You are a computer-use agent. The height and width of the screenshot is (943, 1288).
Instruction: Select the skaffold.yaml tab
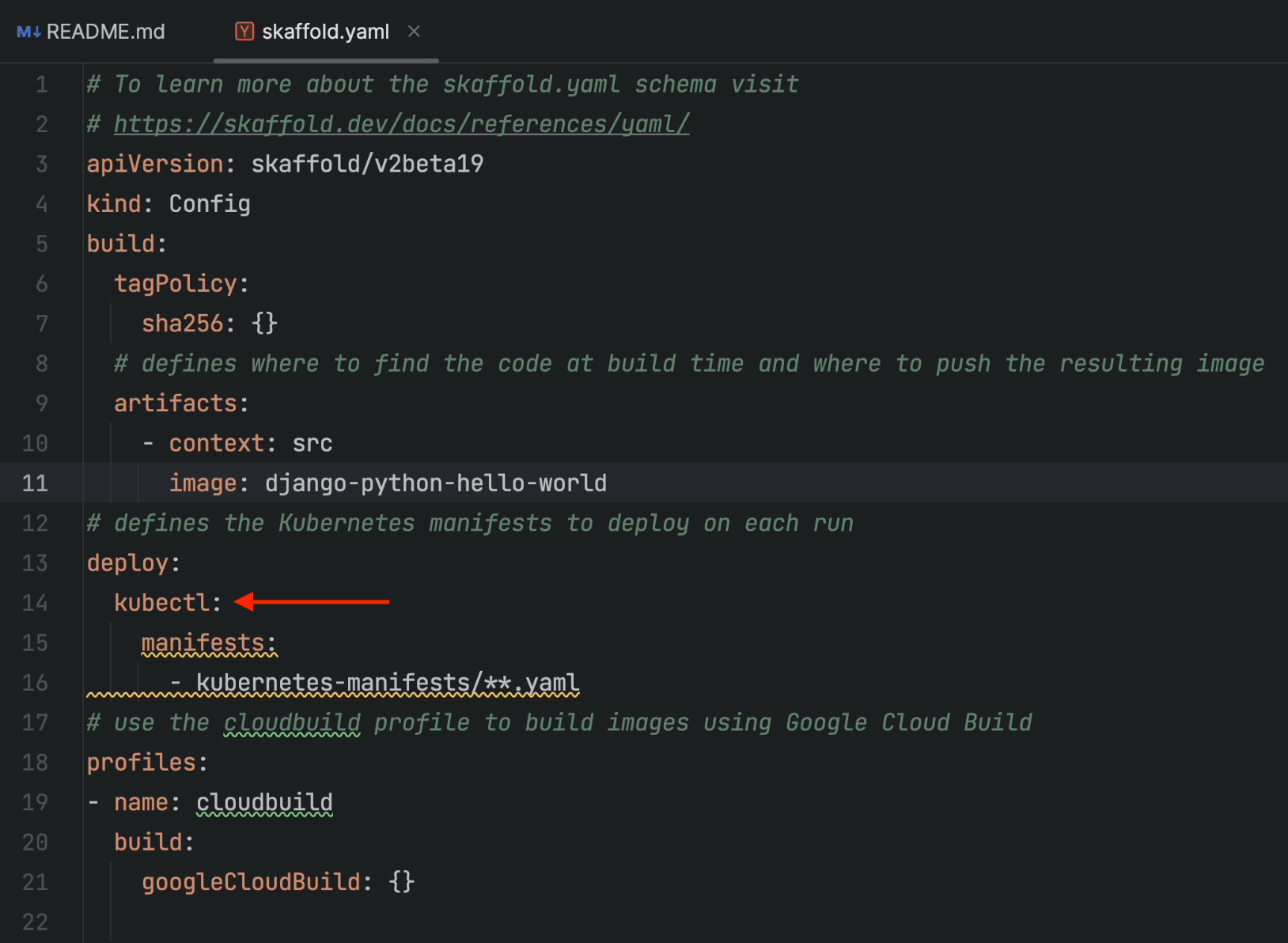[x=325, y=32]
